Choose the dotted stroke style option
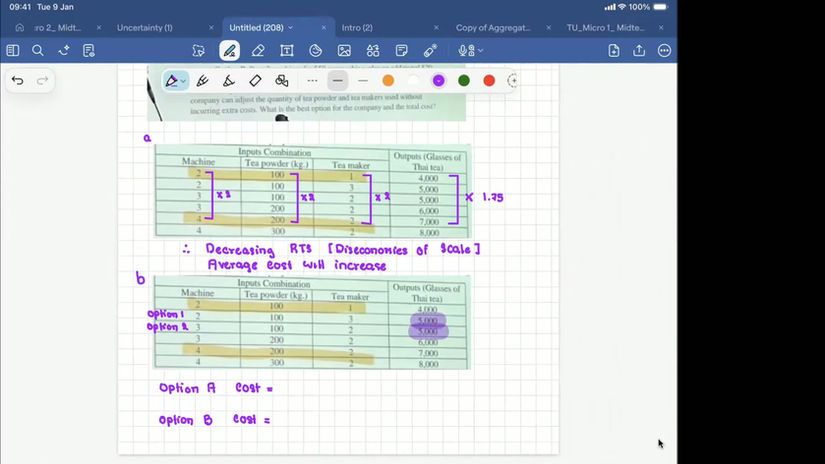Image resolution: width=825 pixels, height=464 pixels. [x=312, y=80]
